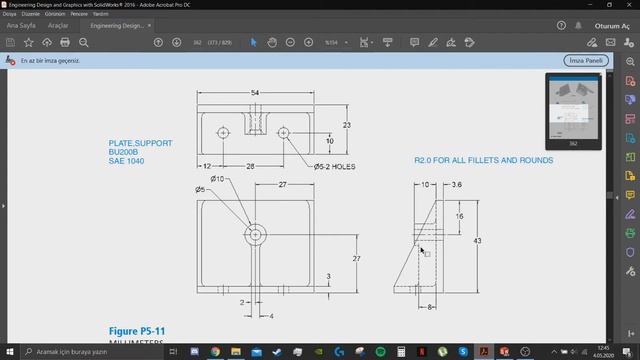640x360 pixels.
Task: Upload the file to the cloud
Action: (47, 42)
